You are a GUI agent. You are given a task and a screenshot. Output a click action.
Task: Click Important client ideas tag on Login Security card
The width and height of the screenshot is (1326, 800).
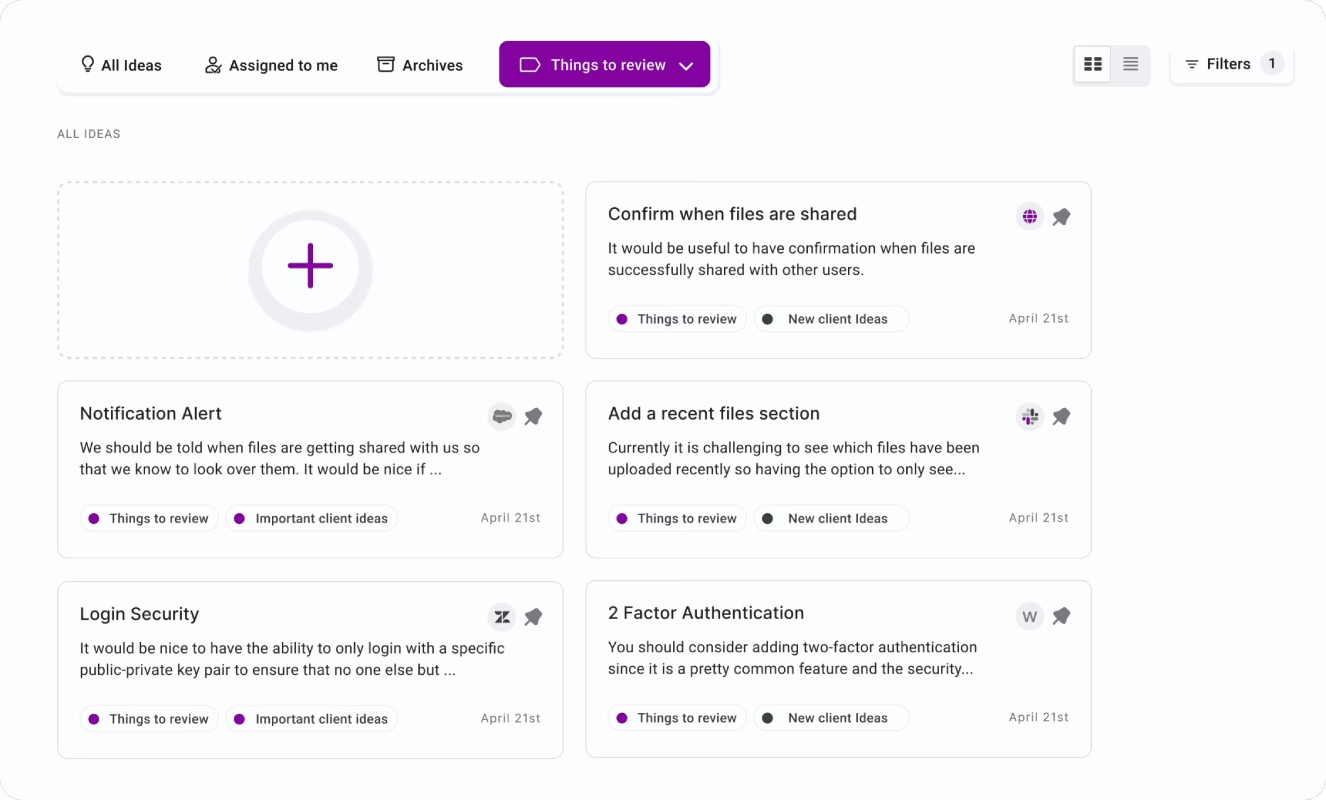(311, 719)
